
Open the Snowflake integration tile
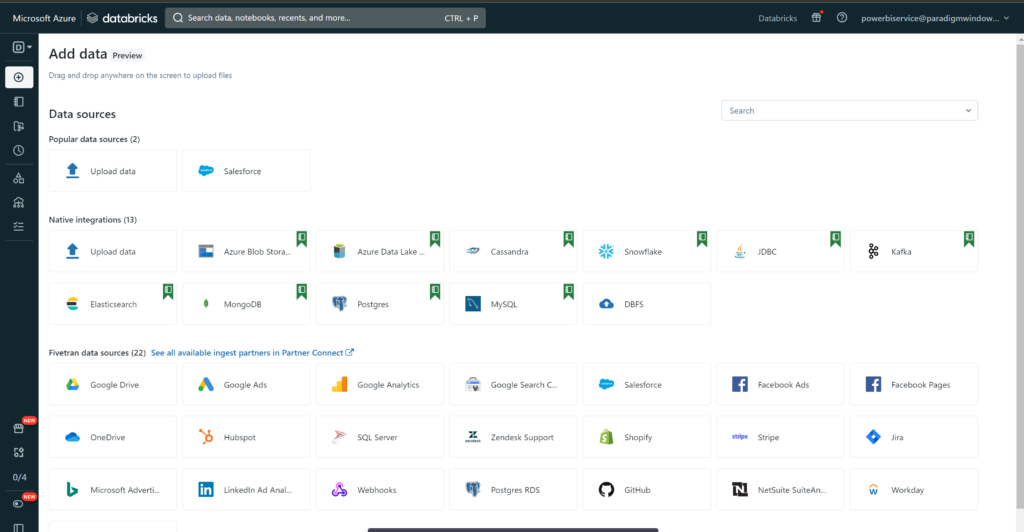coord(647,251)
